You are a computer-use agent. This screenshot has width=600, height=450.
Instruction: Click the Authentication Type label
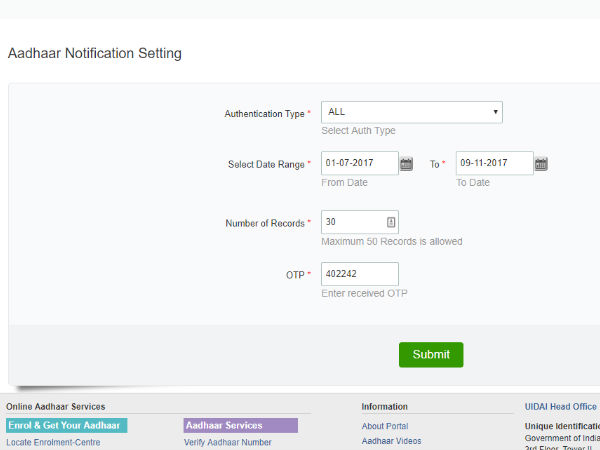264,114
